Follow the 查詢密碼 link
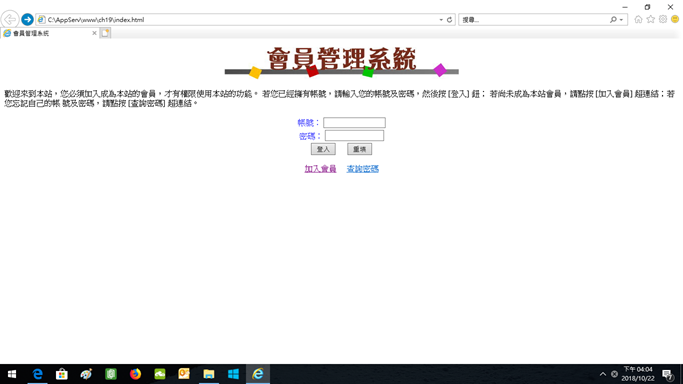683x384 pixels. (362, 169)
